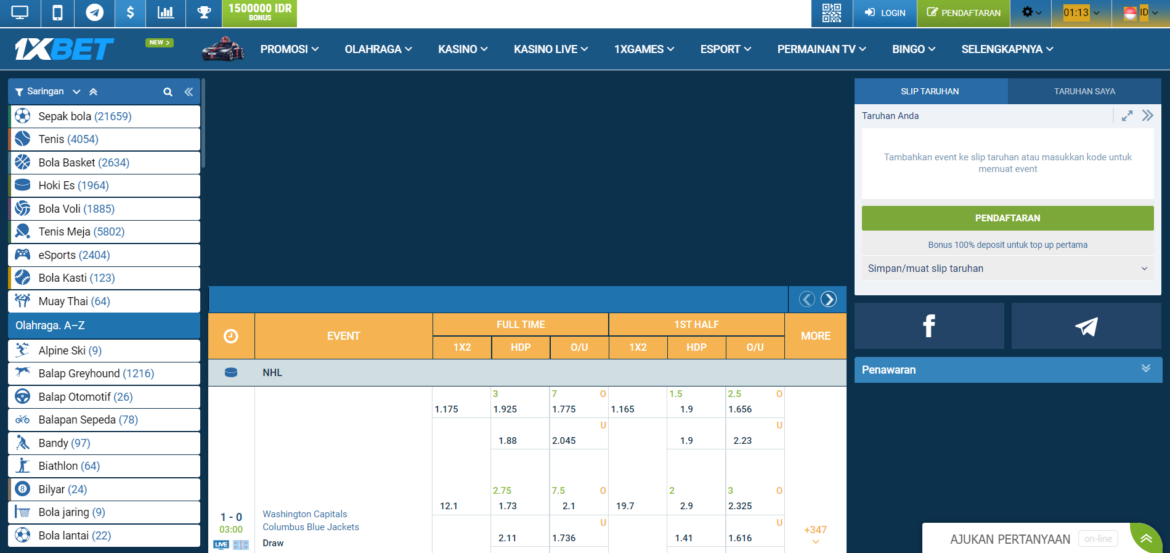Click the LOGIN button
This screenshot has width=1170, height=553.
pyautogui.click(x=884, y=13)
